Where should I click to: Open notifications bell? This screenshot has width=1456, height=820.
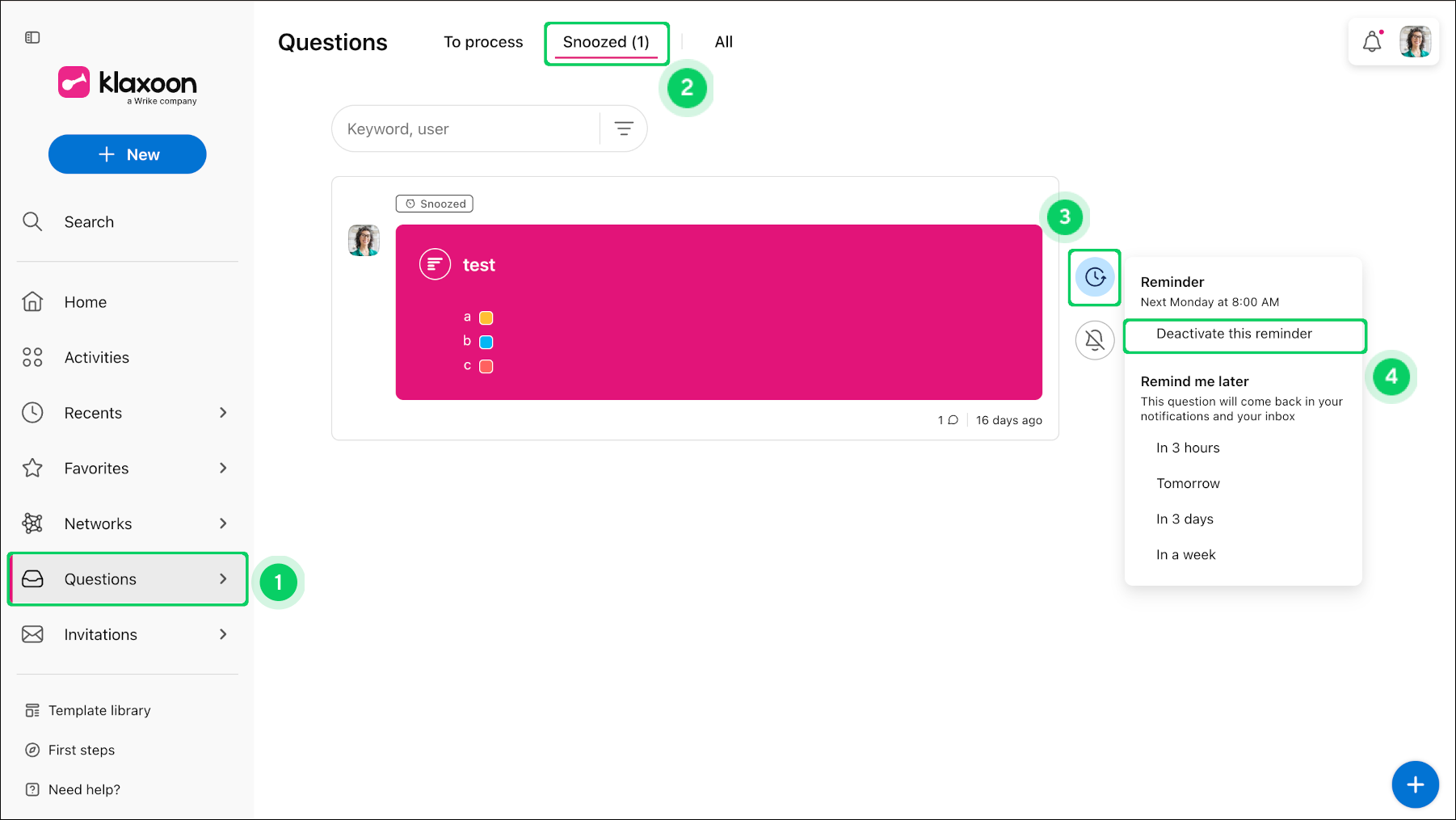point(1372,41)
